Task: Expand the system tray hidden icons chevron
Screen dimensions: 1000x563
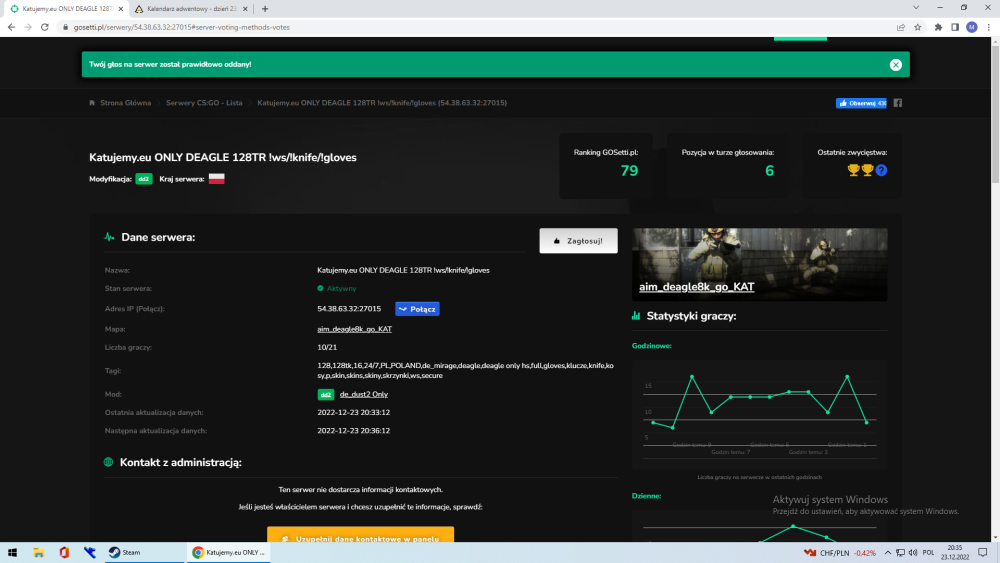Action: pos(888,553)
